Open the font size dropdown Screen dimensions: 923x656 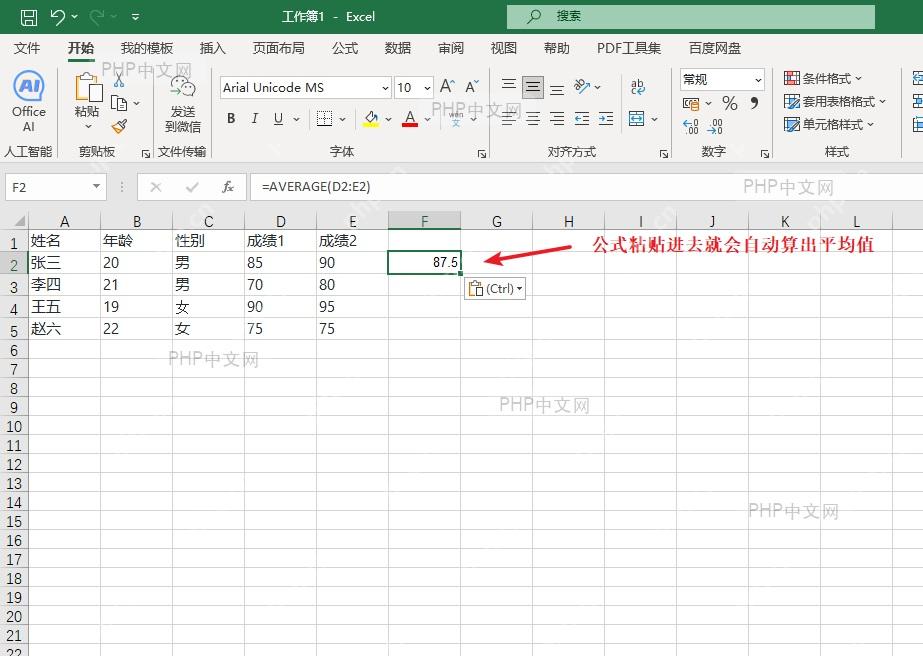(427, 88)
